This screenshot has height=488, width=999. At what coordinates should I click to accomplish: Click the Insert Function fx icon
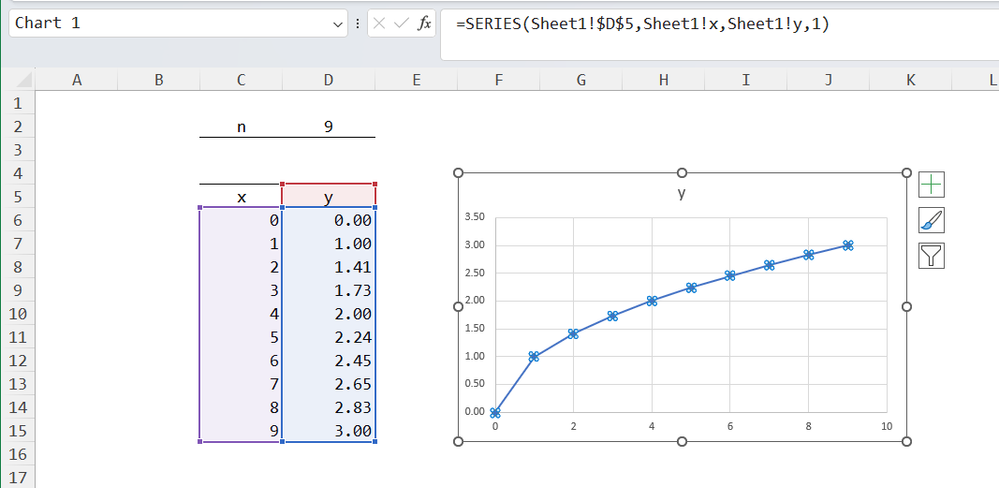(424, 24)
